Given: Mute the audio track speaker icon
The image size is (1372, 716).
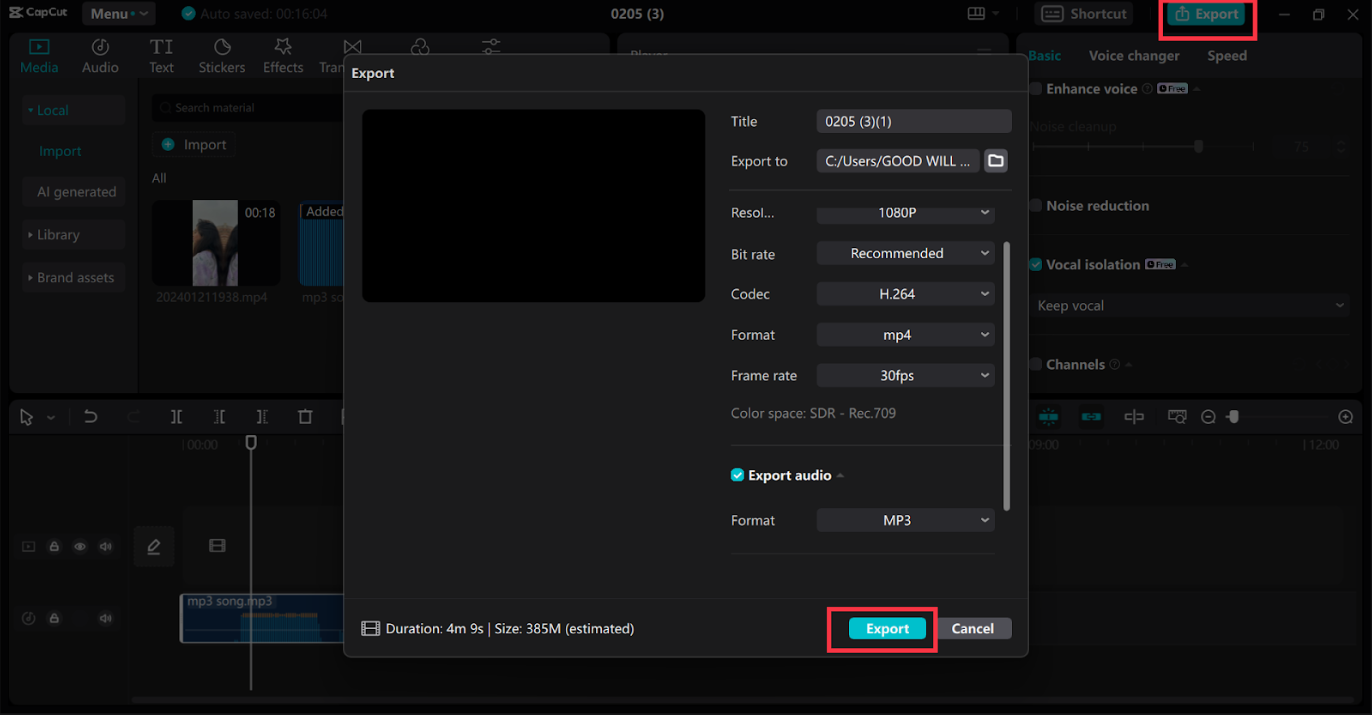Looking at the screenshot, I should [x=106, y=618].
